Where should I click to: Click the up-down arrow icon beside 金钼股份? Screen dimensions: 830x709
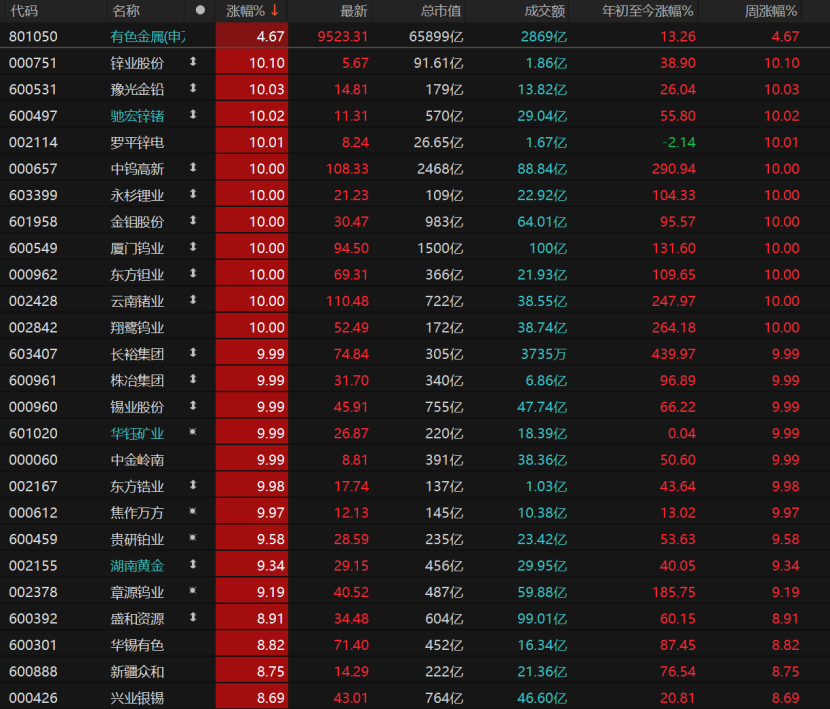coord(193,221)
